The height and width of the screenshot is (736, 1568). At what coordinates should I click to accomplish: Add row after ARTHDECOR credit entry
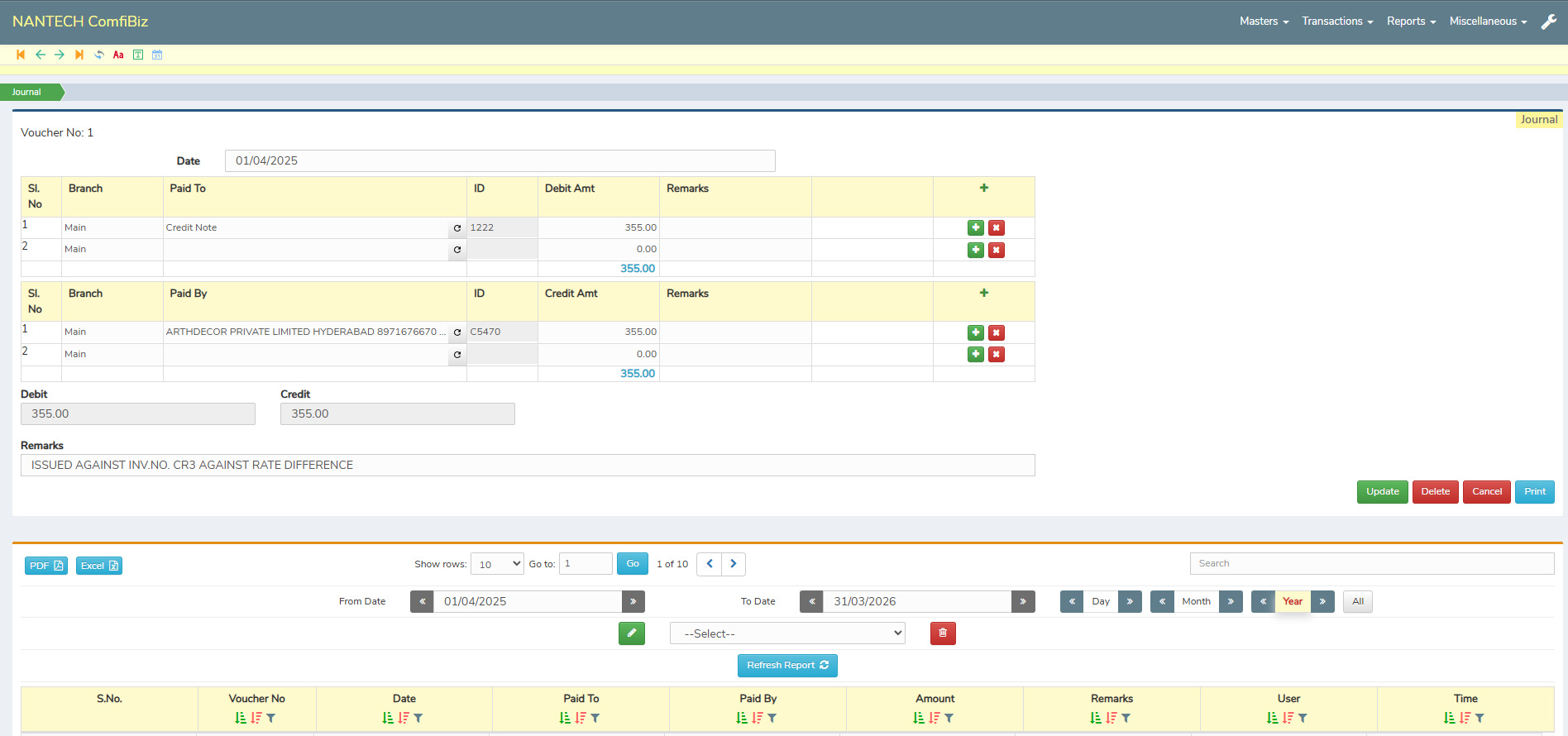pyautogui.click(x=976, y=332)
